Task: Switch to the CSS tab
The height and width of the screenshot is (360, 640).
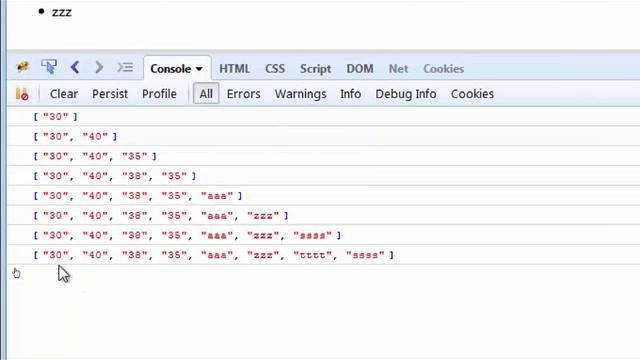Action: click(275, 69)
